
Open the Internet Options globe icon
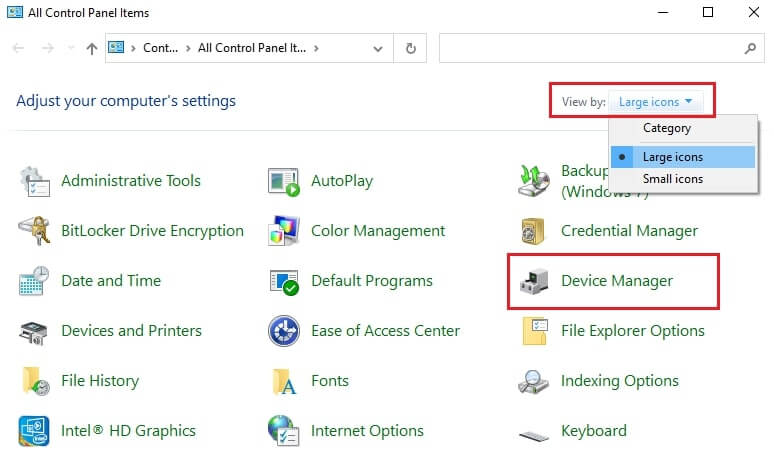(x=283, y=430)
